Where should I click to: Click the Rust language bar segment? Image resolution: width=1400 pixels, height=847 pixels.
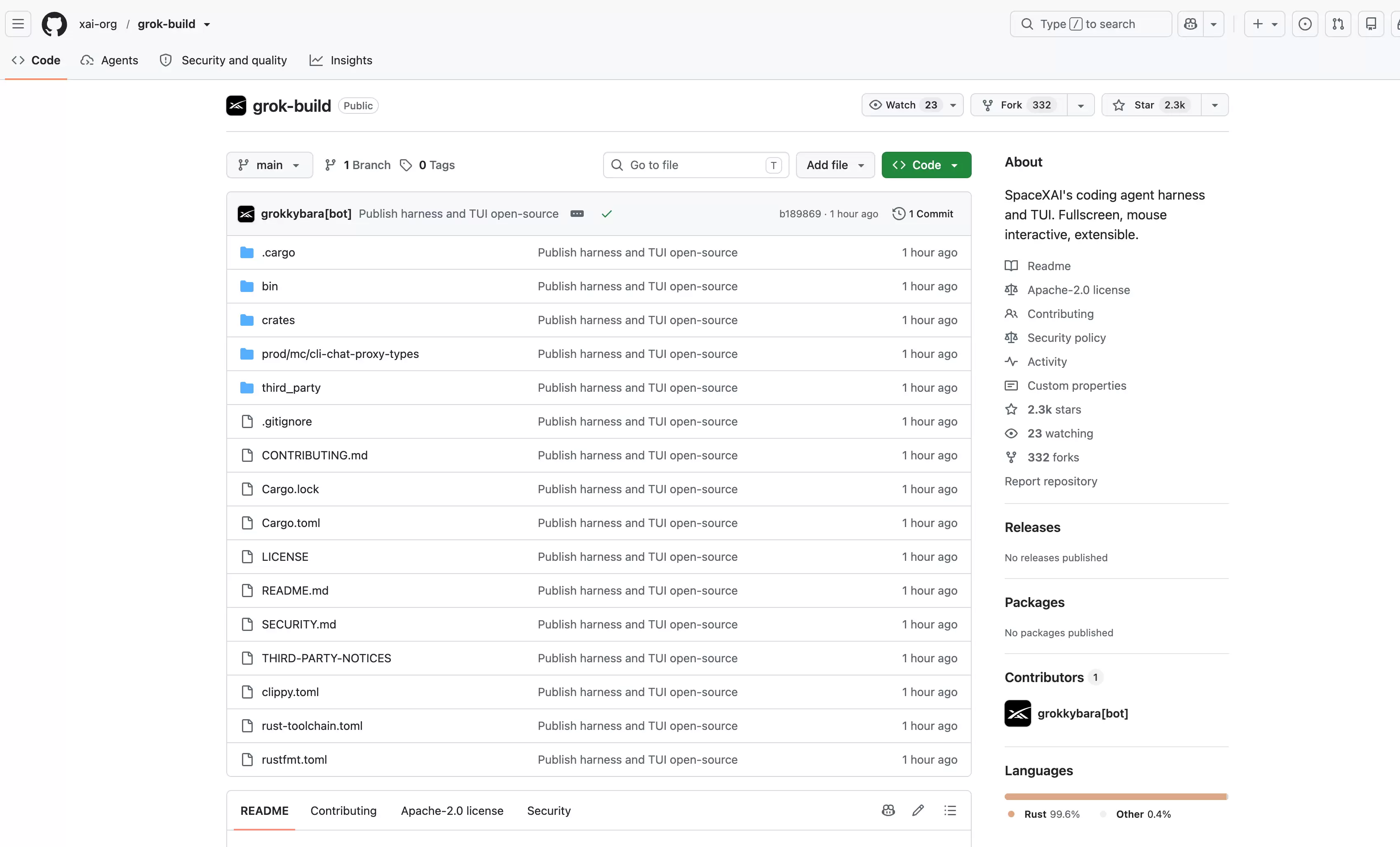1115,797
